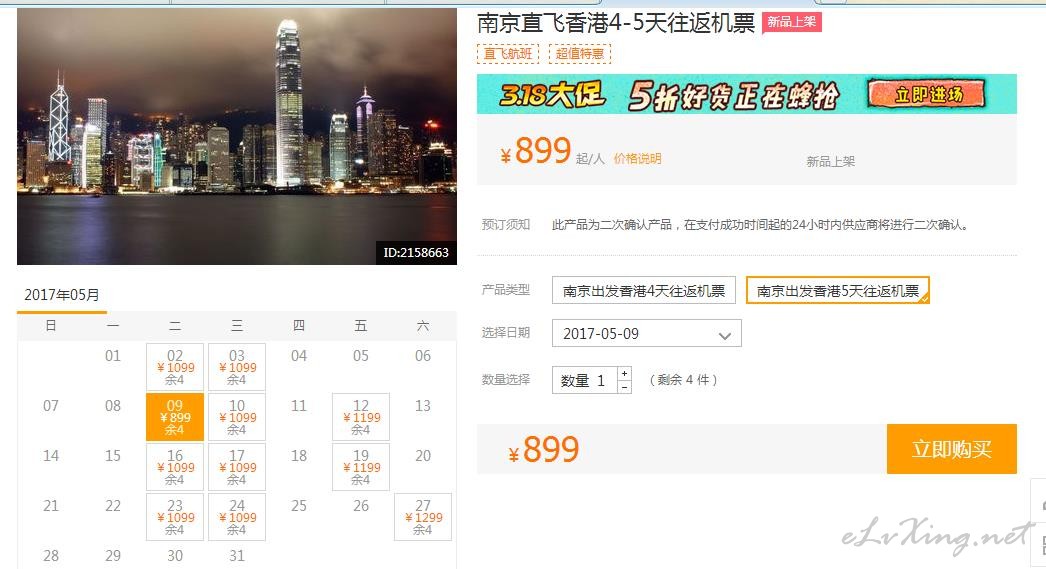This screenshot has height=569, width=1046.
Task: Click the 直飞航班 direct flight tag
Action: [x=508, y=54]
